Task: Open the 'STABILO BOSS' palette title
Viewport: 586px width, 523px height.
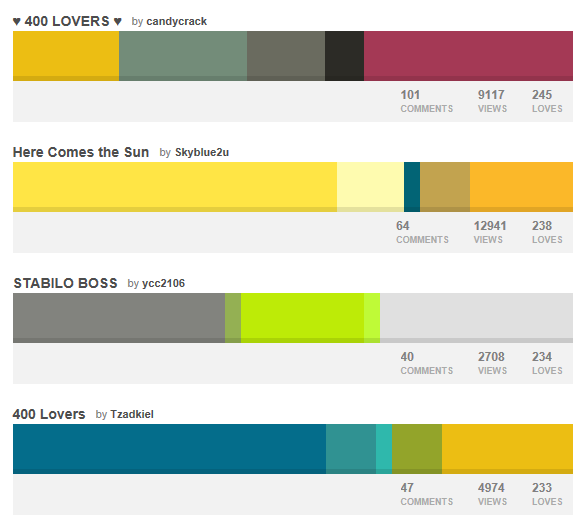Action: [x=65, y=283]
